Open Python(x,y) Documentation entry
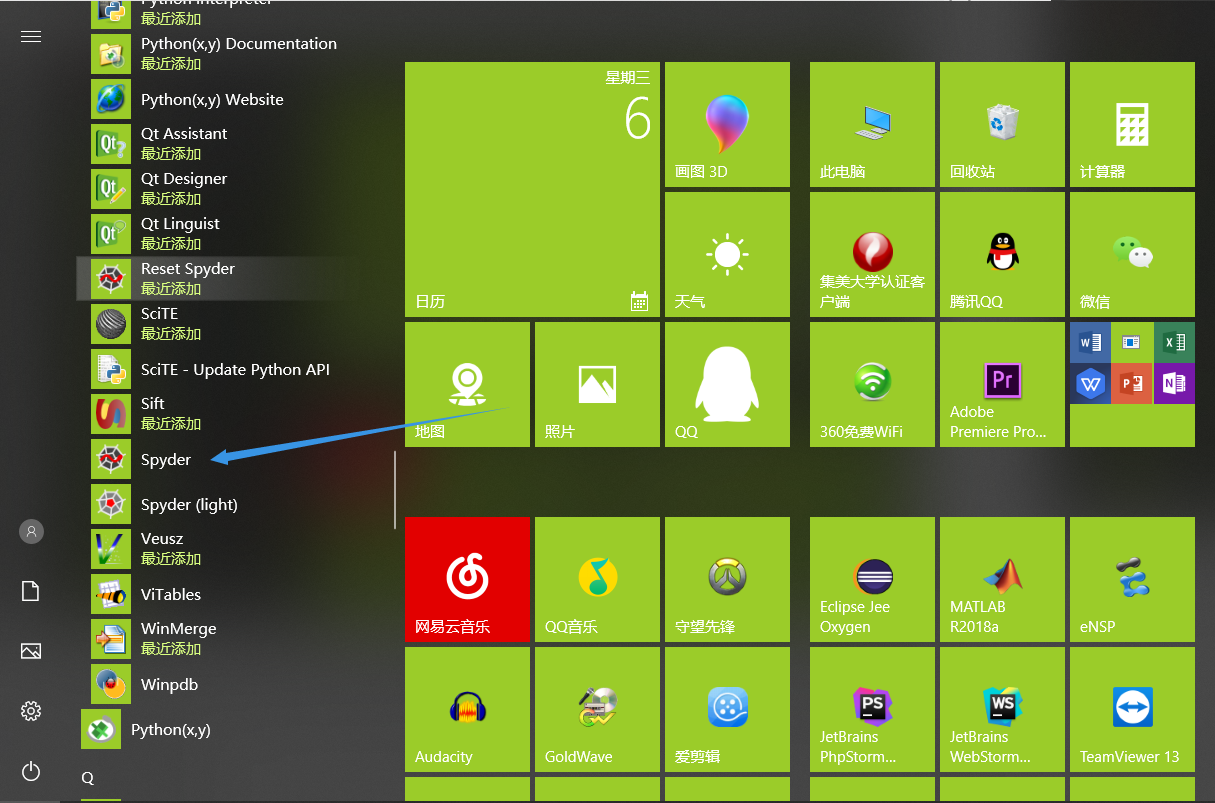This screenshot has width=1215, height=803. [233, 53]
